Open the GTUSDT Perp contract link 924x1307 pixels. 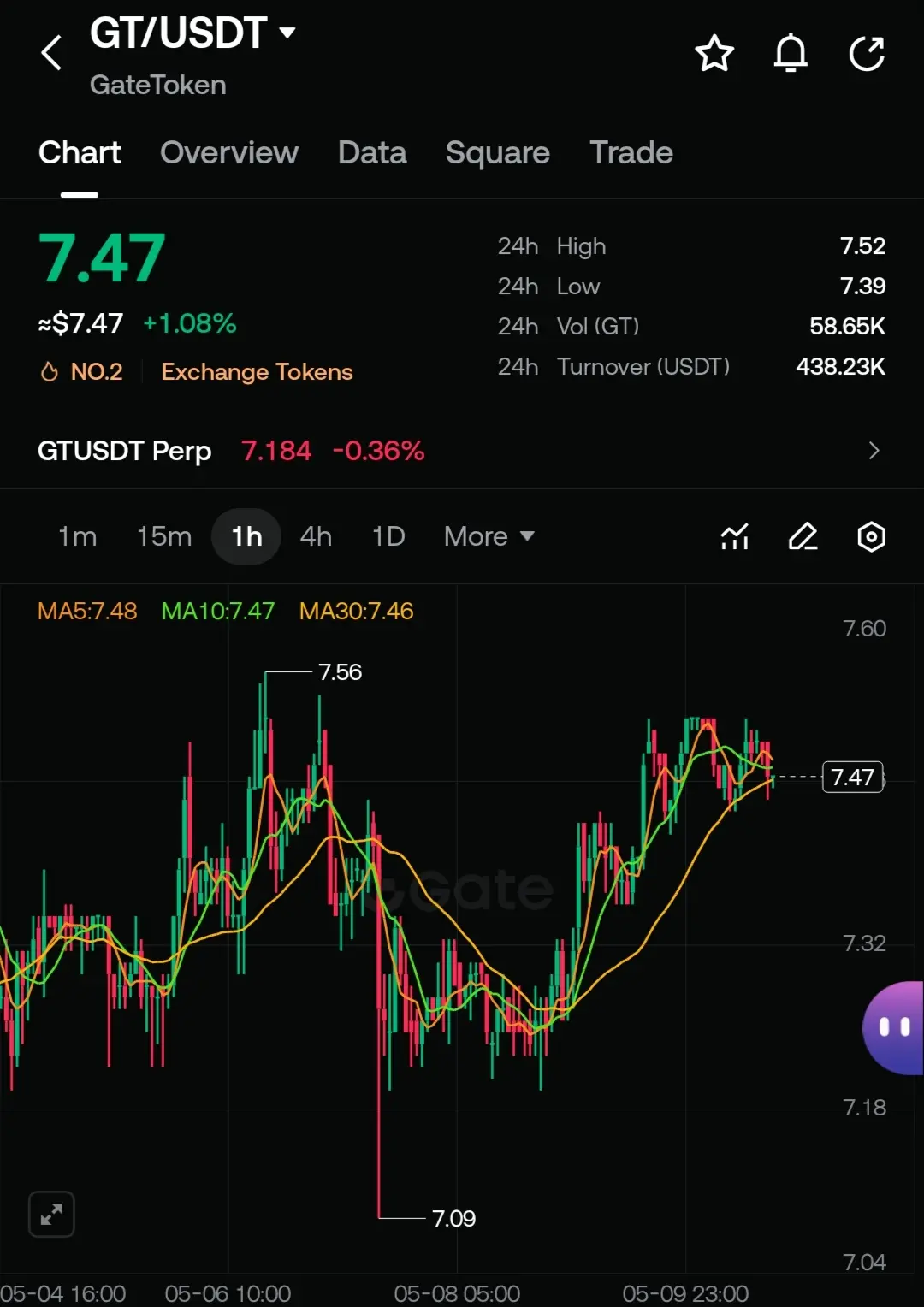pyautogui.click(x=124, y=451)
